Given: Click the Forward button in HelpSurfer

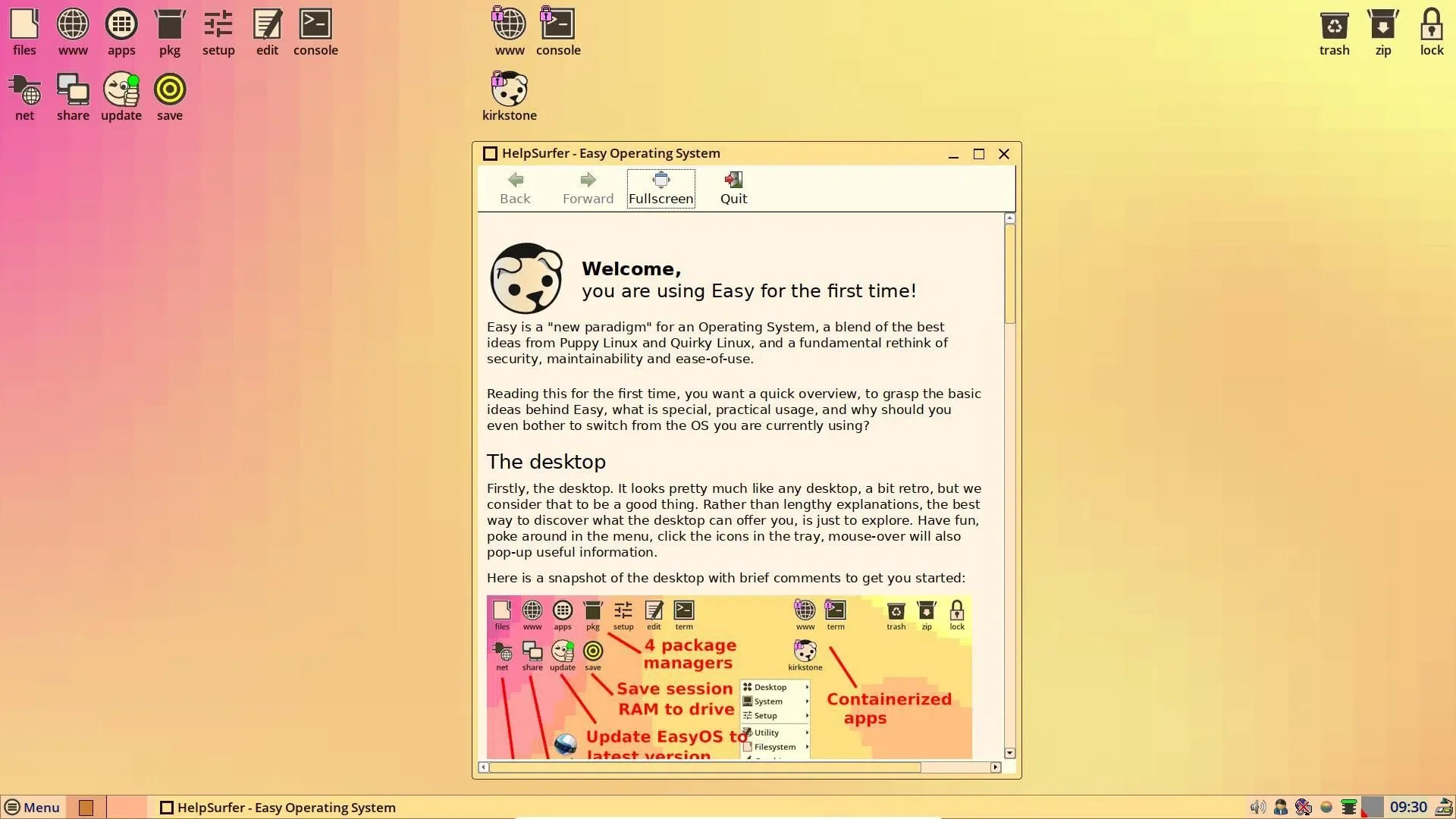Looking at the screenshot, I should 588,188.
